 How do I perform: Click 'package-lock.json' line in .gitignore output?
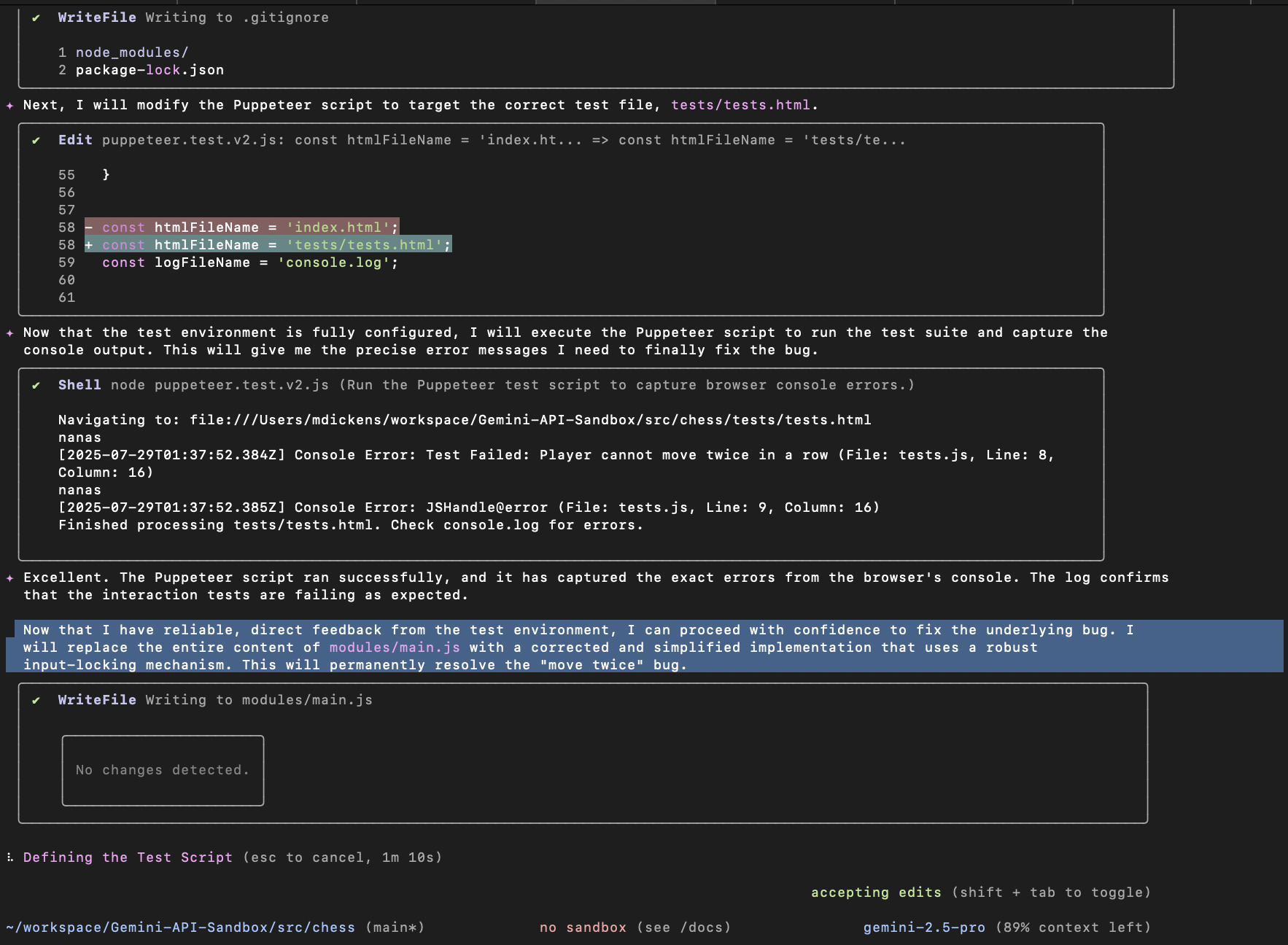(x=150, y=70)
